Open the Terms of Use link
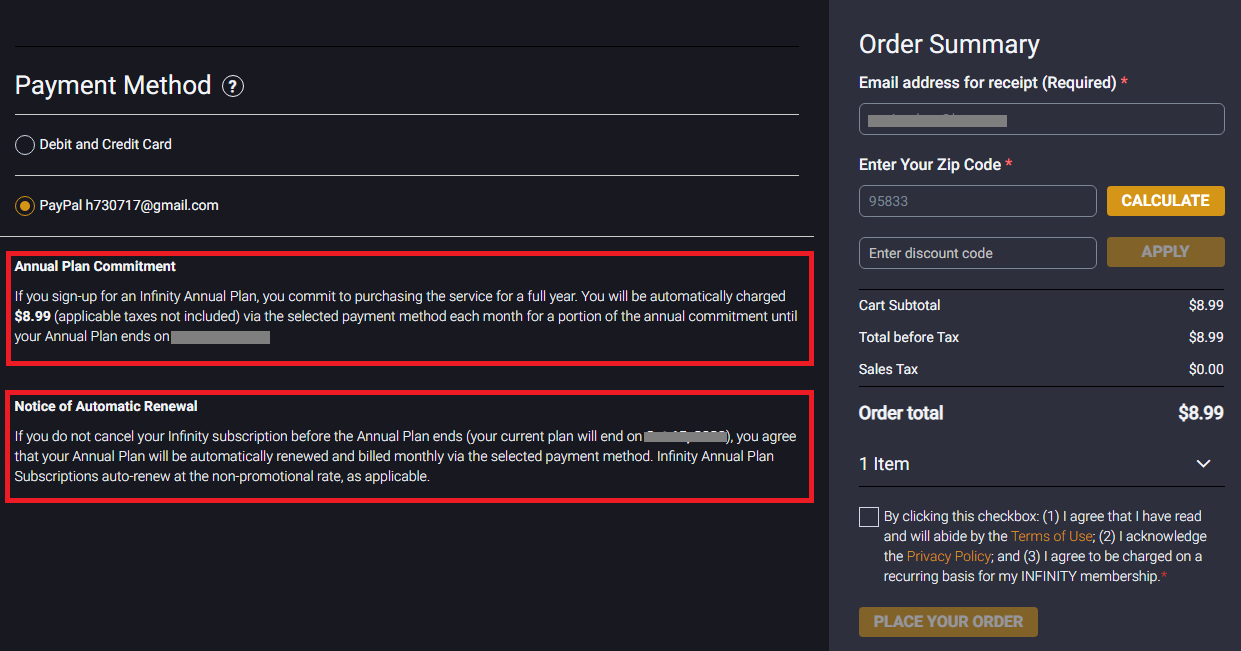This screenshot has width=1241, height=651. (1052, 536)
